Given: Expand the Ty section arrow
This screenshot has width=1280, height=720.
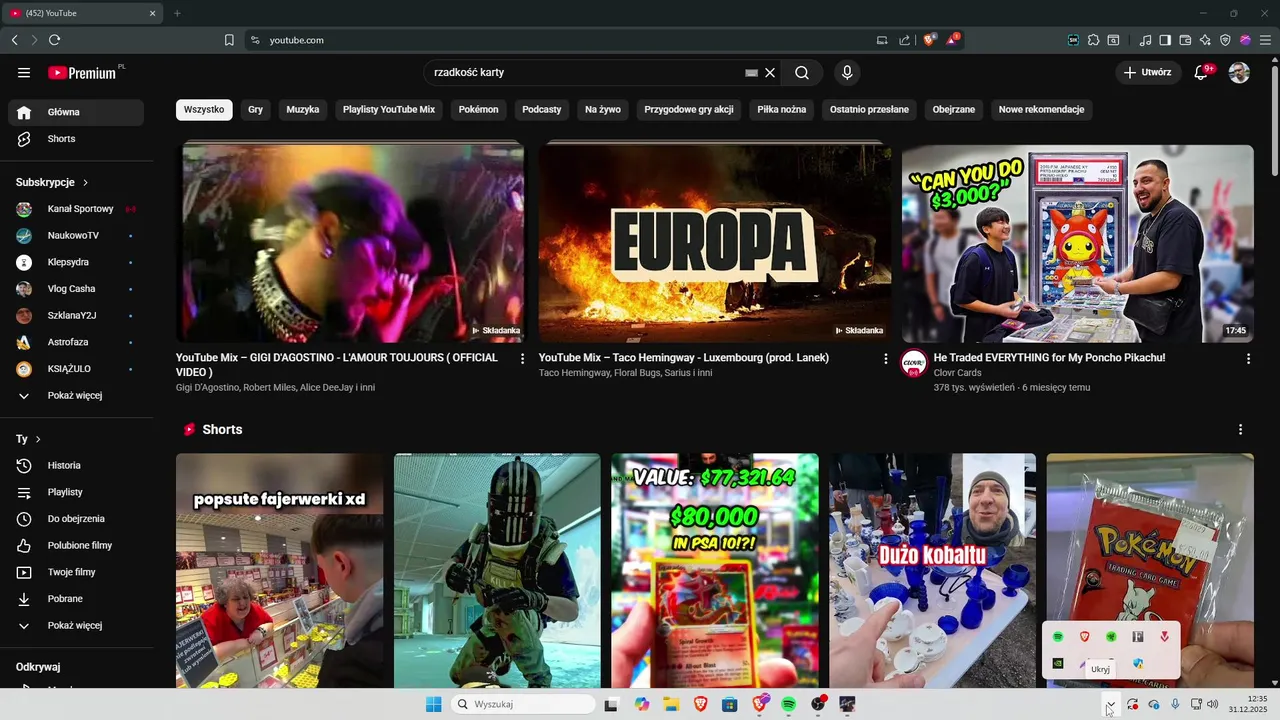Looking at the screenshot, I should coord(38,439).
